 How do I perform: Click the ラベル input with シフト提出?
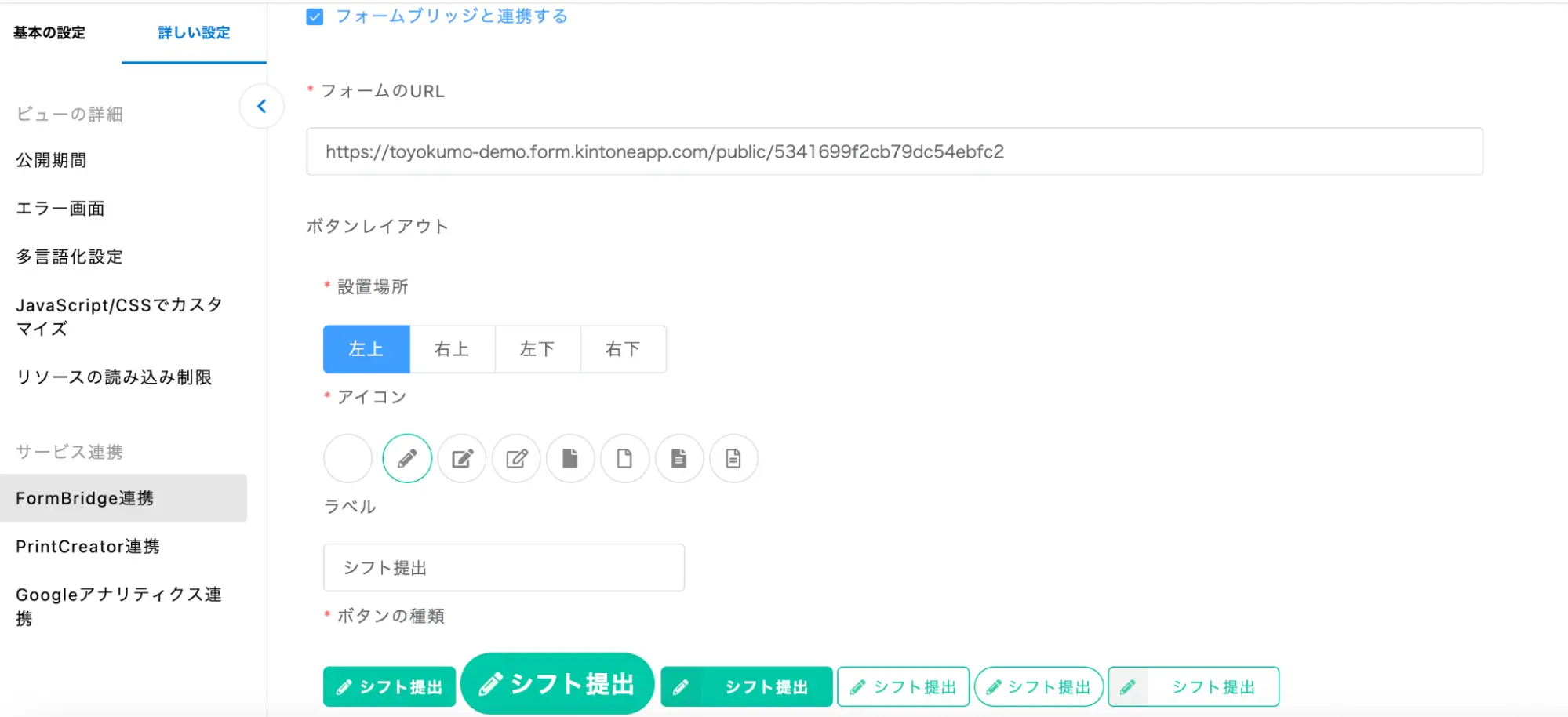click(x=504, y=567)
